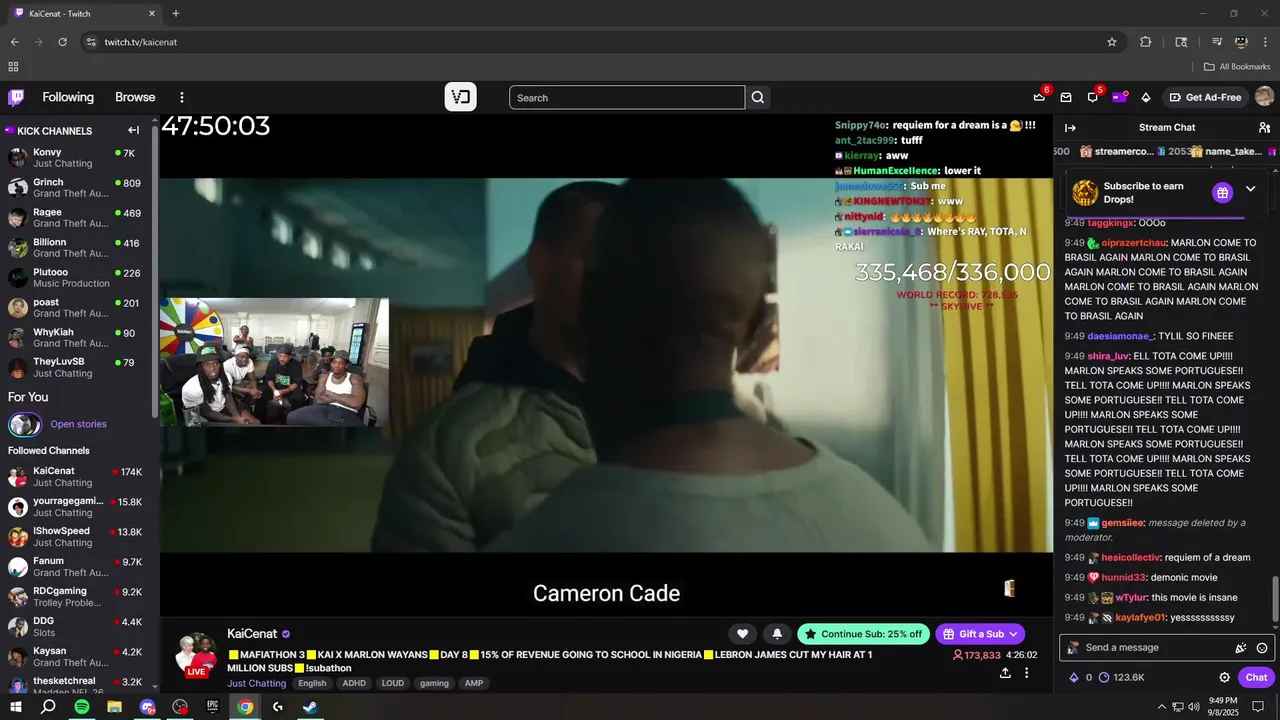Screen dimensions: 1280x720
Task: Open Chrome apps grid shortcut
Action: [x=13, y=67]
